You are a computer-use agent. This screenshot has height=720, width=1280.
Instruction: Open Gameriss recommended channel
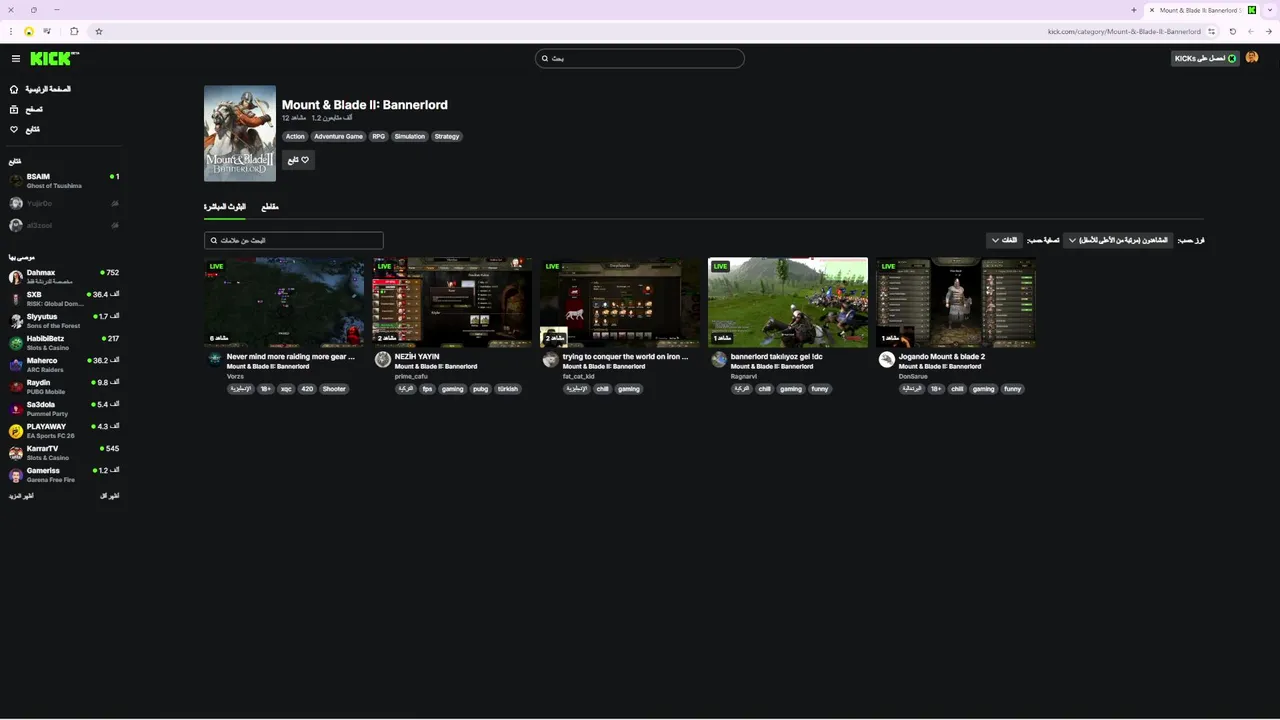[x=64, y=474]
